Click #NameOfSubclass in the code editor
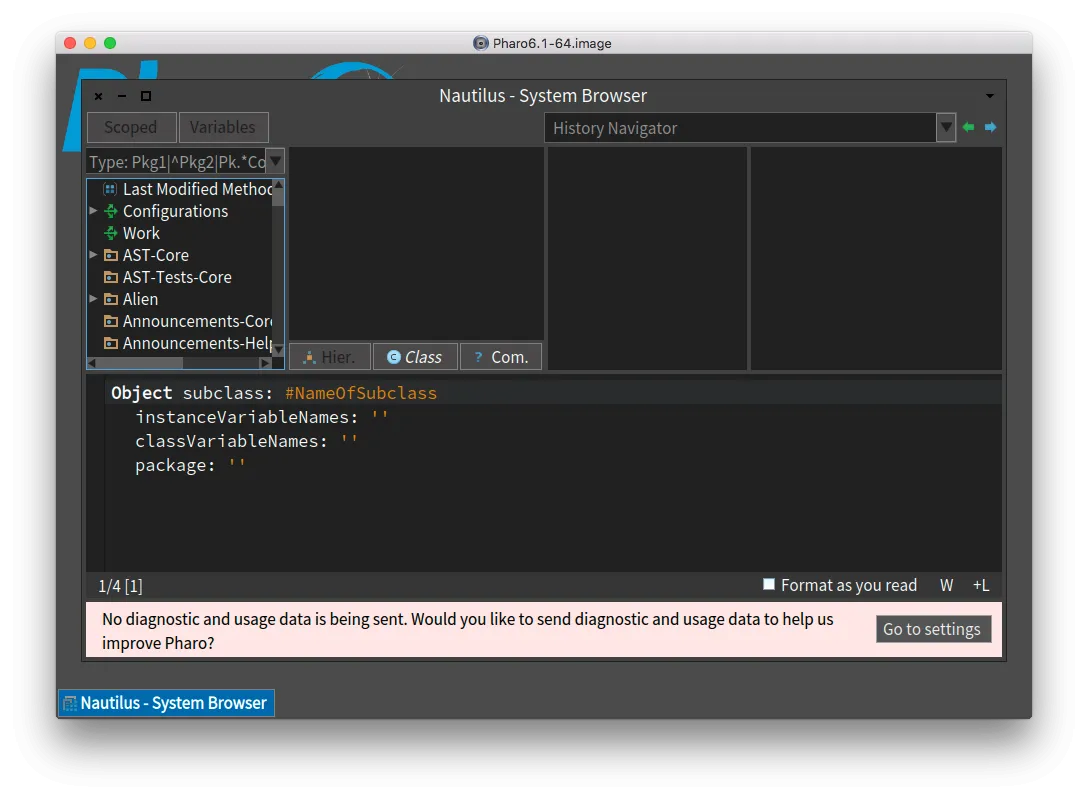The height and width of the screenshot is (799, 1088). [x=361, y=393]
